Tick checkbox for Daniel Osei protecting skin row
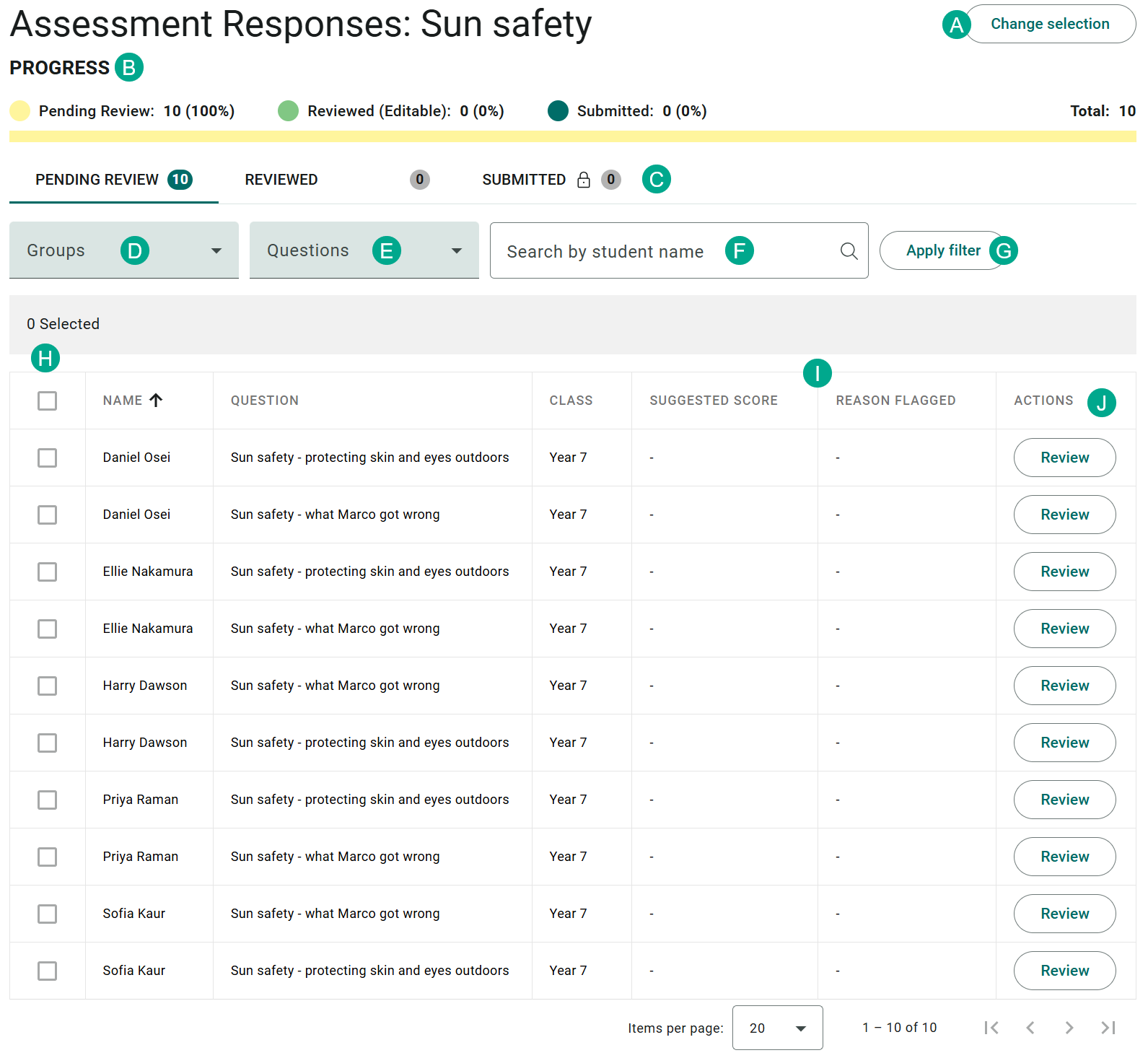1148x1058 pixels. pos(48,458)
